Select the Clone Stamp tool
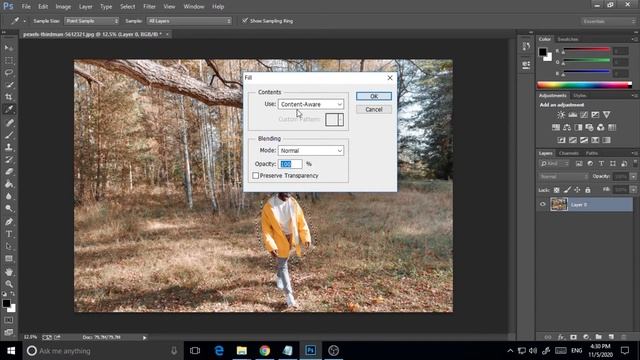Viewport: 640px width, 360px height. 9,147
